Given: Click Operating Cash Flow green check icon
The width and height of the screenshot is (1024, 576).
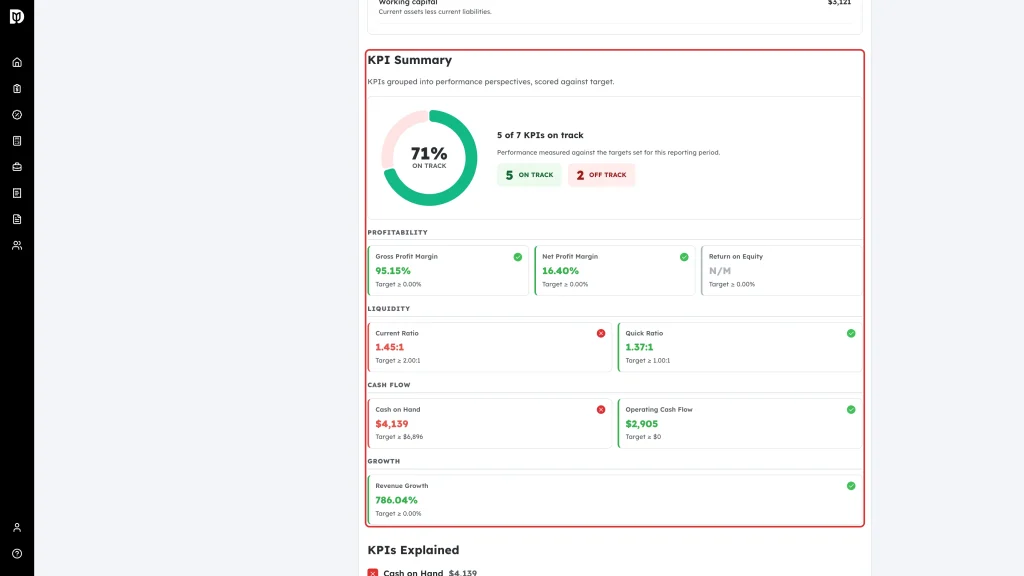Looking at the screenshot, I should (x=851, y=410).
